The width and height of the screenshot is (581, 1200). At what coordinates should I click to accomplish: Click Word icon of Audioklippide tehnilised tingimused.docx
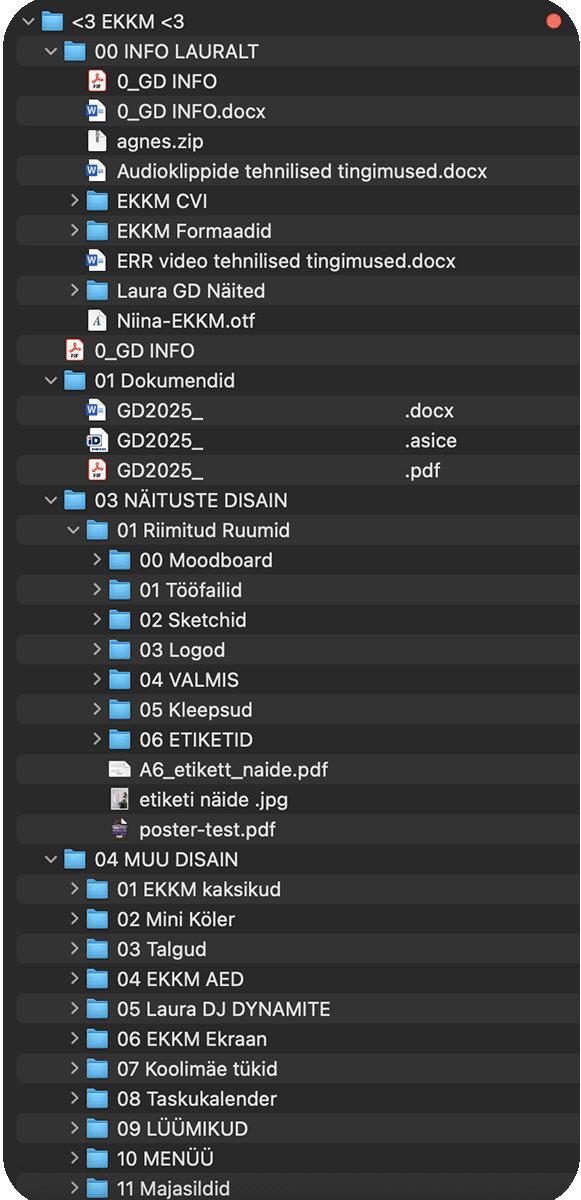[x=97, y=171]
